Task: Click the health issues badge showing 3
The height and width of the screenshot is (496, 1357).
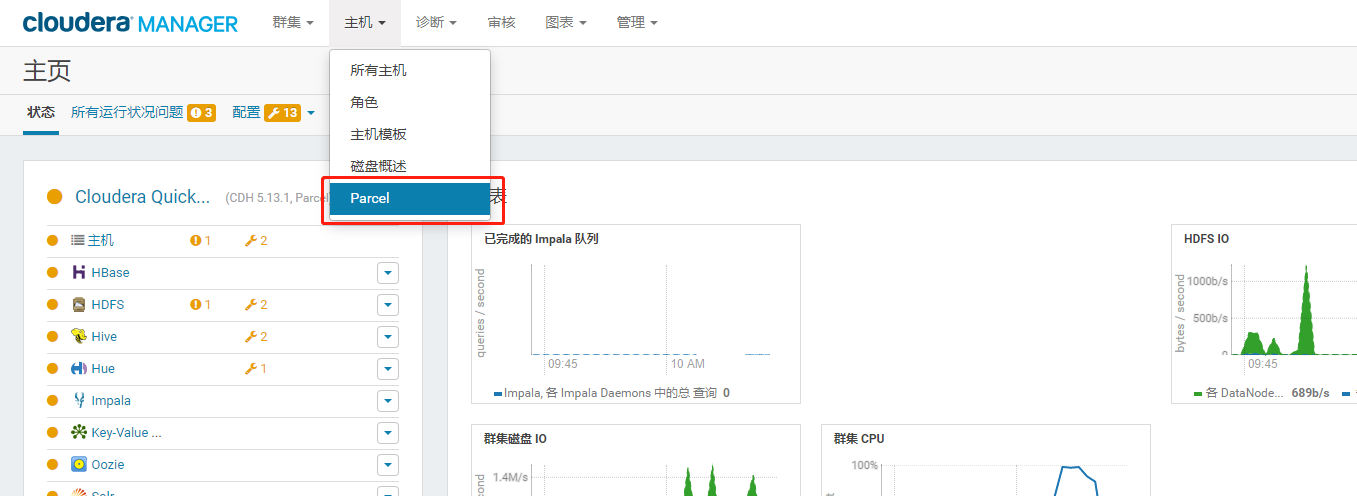Action: pos(201,113)
